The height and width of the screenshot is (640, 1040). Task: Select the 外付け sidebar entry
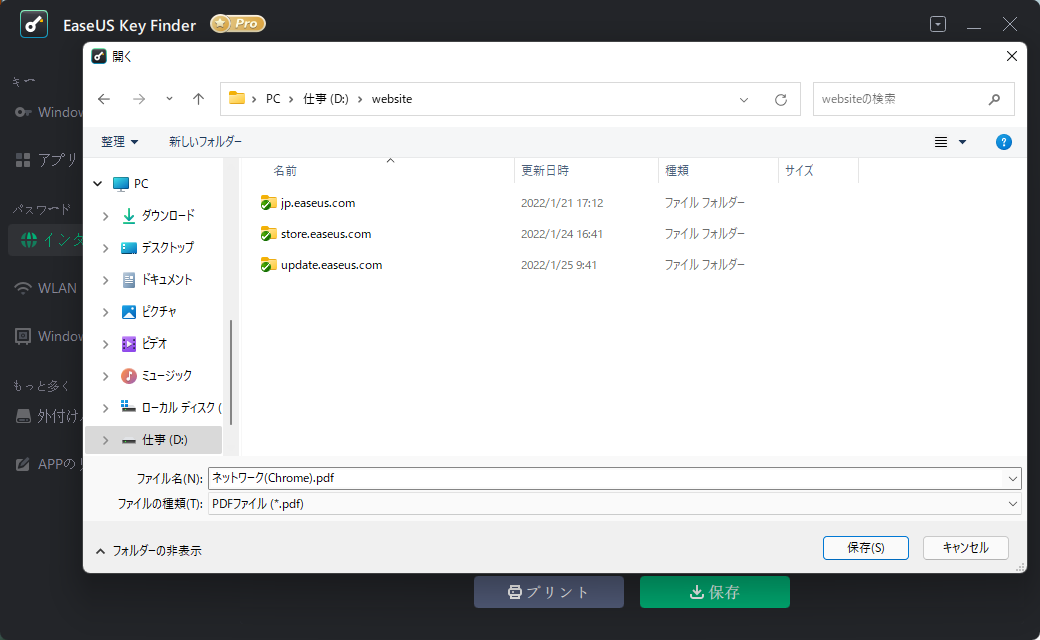point(47,415)
